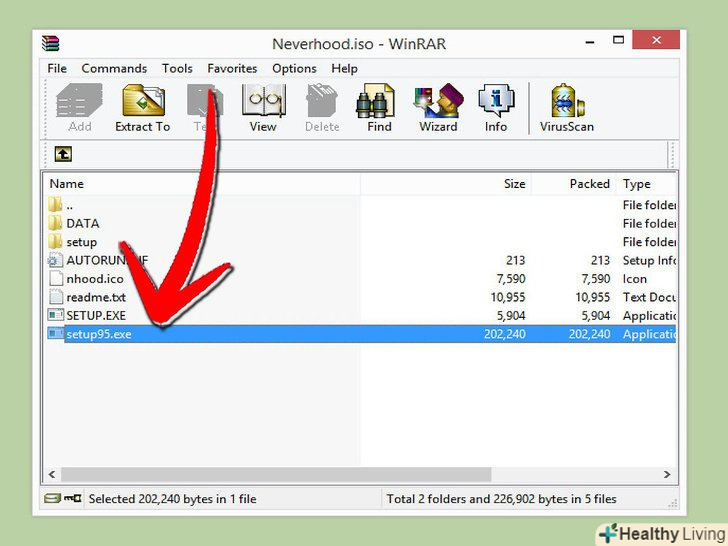Select the DATA folder name
The image size is (728, 546).
coord(83,223)
